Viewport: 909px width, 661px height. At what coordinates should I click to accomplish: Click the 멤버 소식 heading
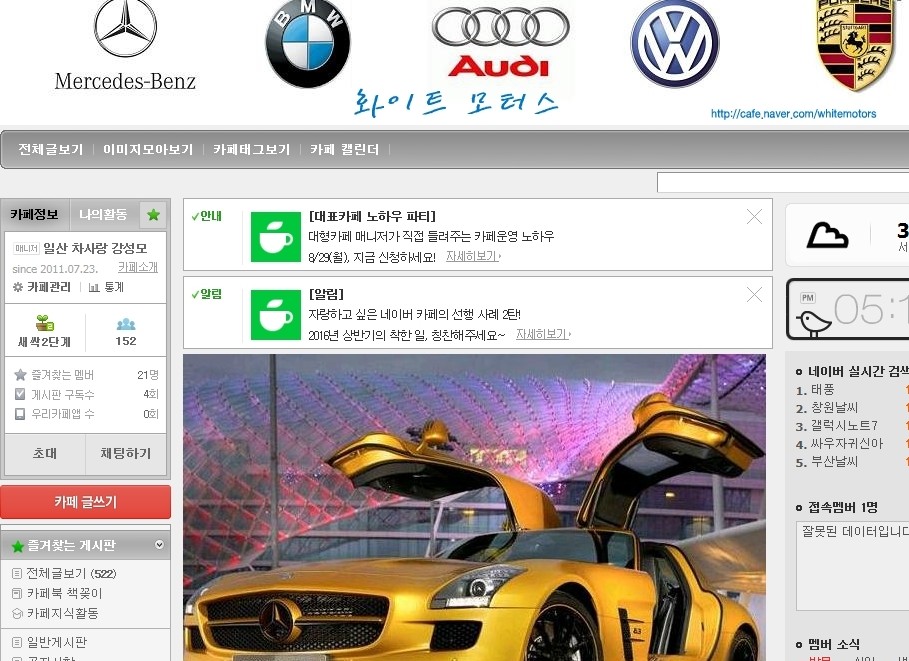coord(834,644)
